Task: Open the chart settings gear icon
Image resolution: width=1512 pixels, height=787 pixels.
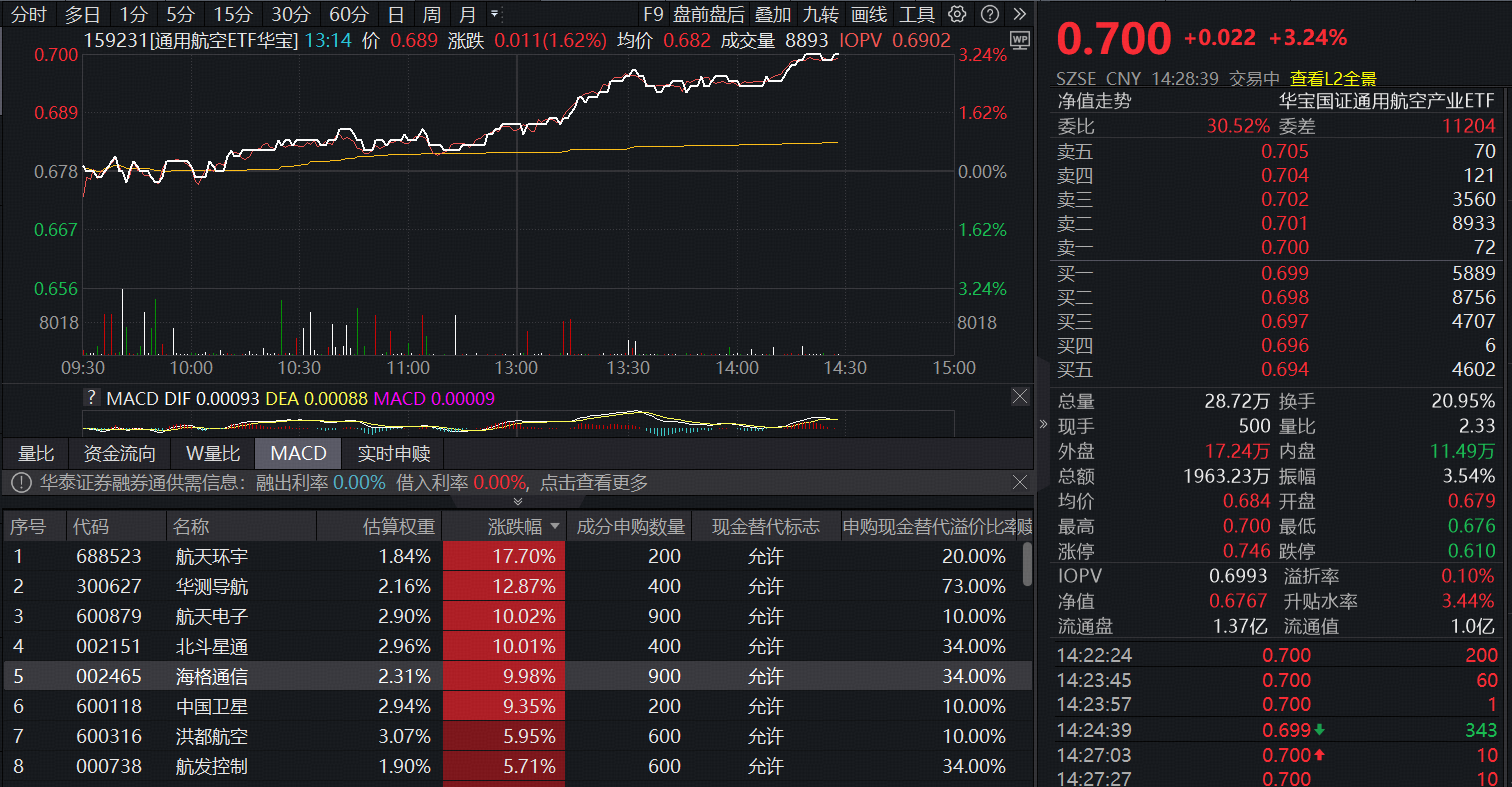Action: click(957, 14)
